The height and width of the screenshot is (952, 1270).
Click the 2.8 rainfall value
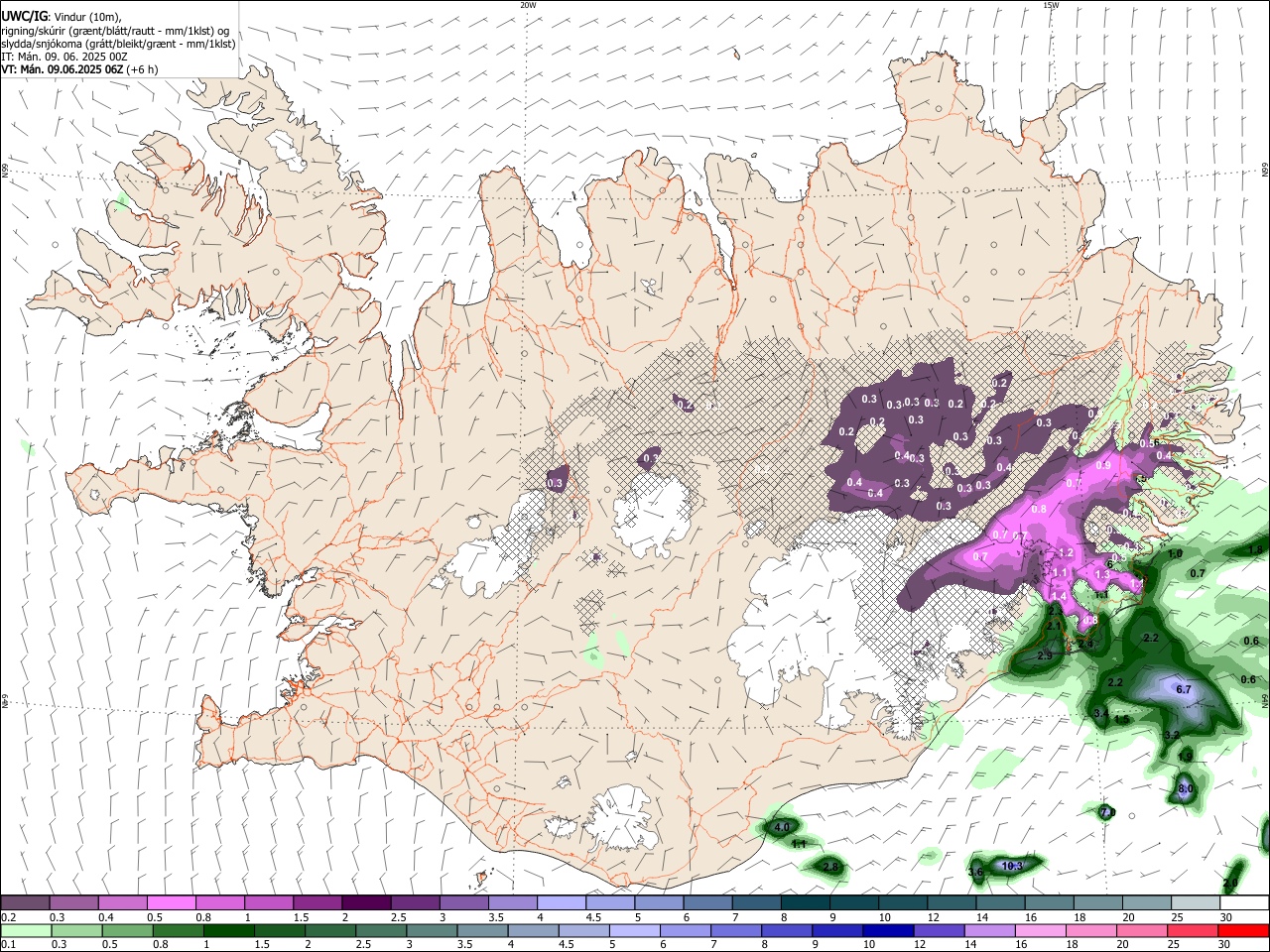click(831, 868)
